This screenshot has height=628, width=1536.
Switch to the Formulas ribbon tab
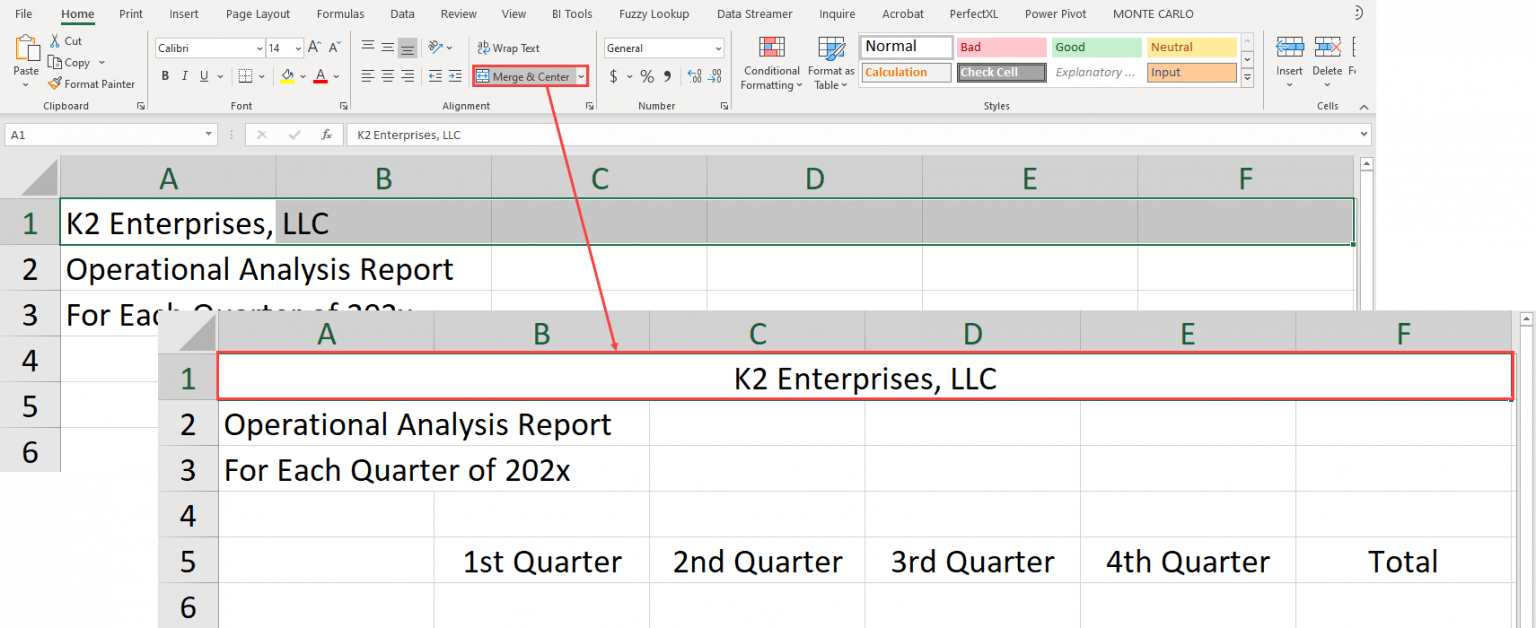coord(340,13)
